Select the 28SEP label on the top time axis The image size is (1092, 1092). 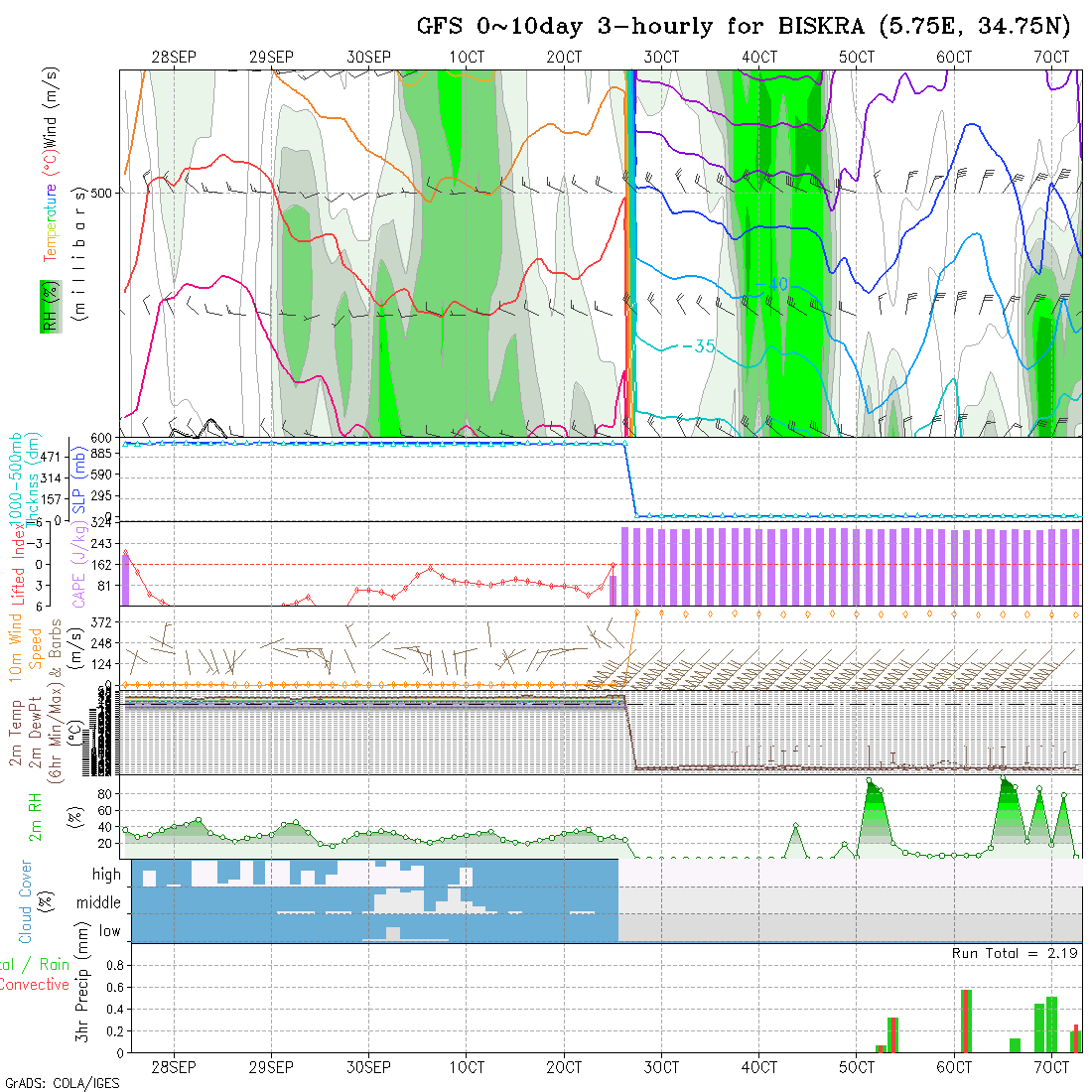[174, 58]
